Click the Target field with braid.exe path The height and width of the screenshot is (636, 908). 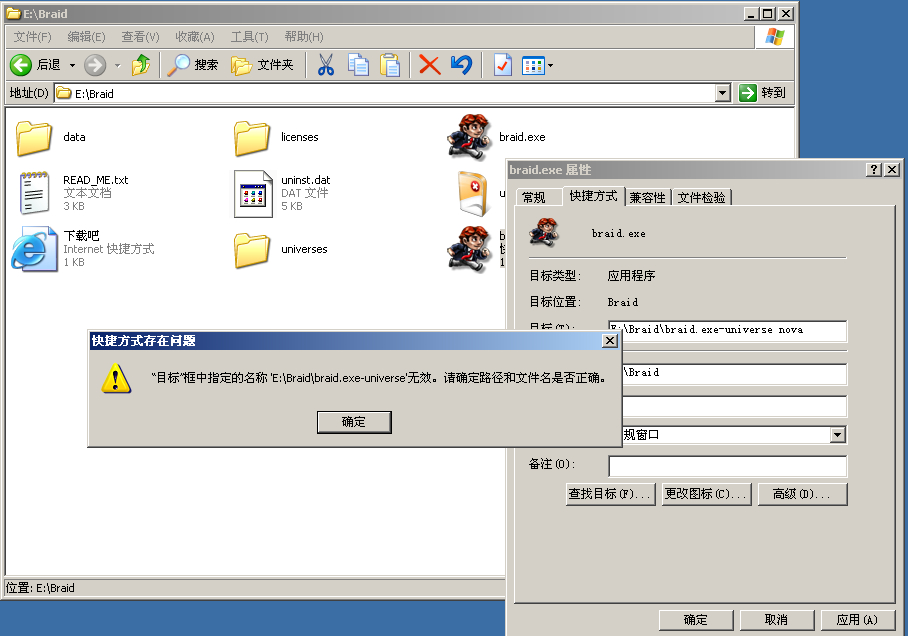(727, 330)
